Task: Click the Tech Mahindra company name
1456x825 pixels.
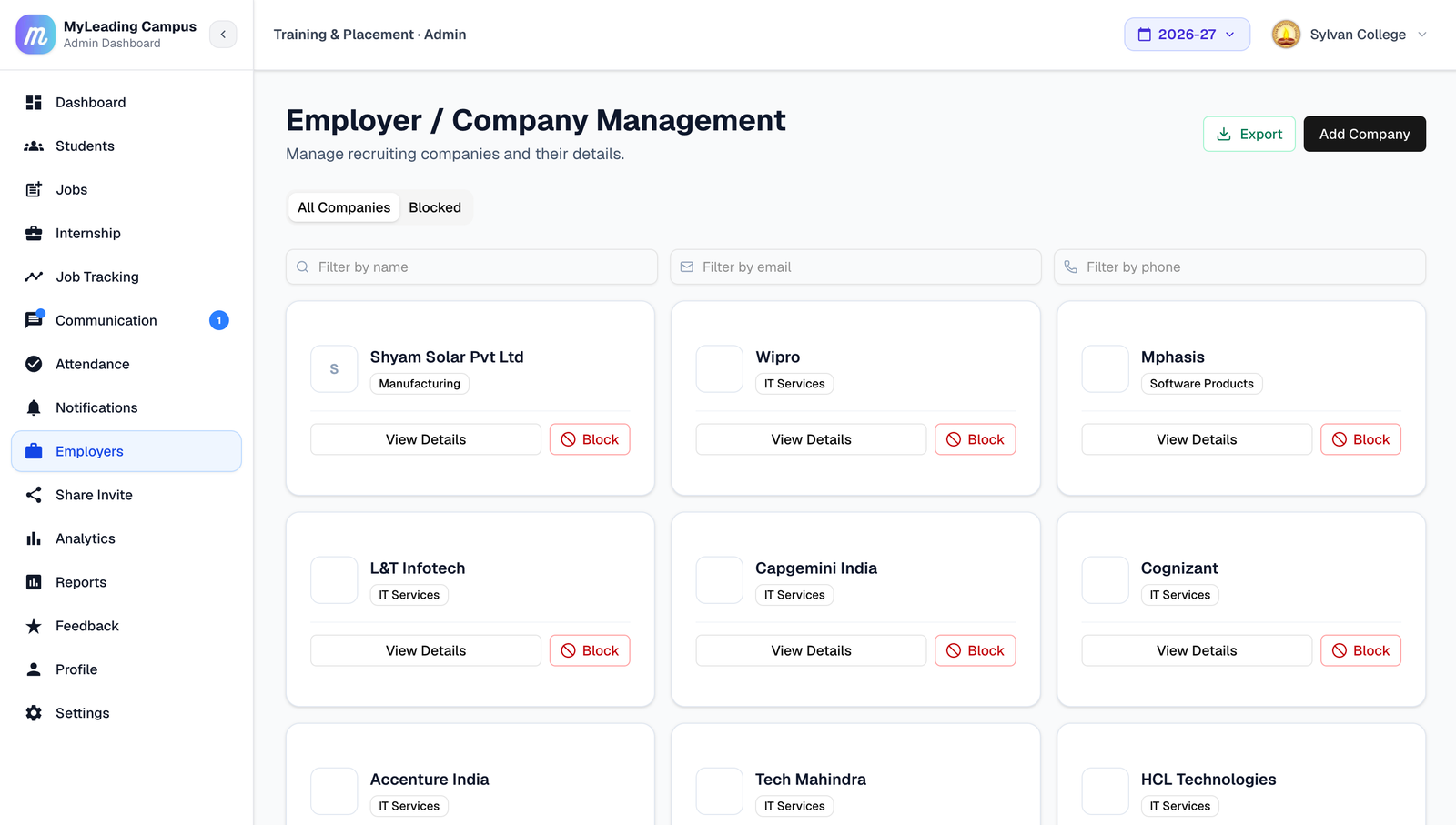Action: pos(811,780)
